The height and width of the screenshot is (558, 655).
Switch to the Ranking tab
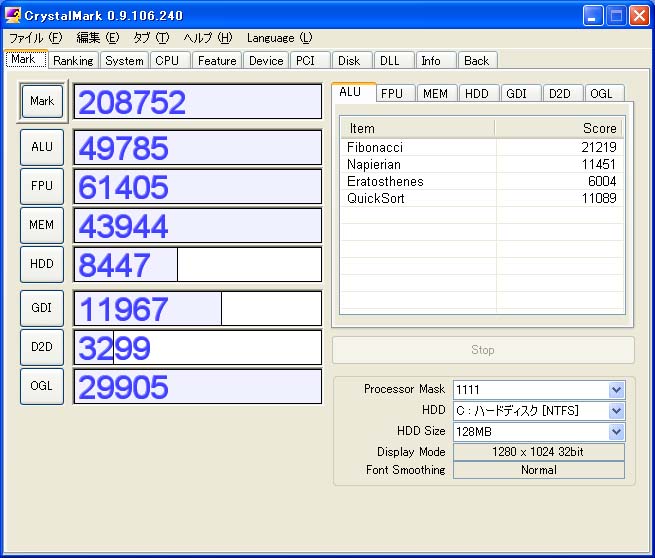[74, 61]
